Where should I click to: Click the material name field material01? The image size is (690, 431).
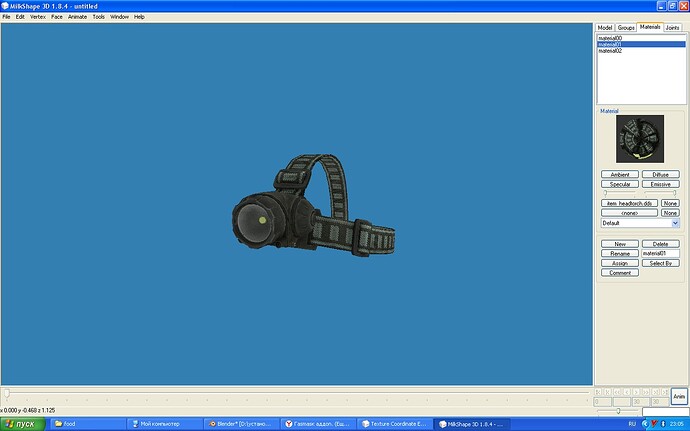[660, 253]
